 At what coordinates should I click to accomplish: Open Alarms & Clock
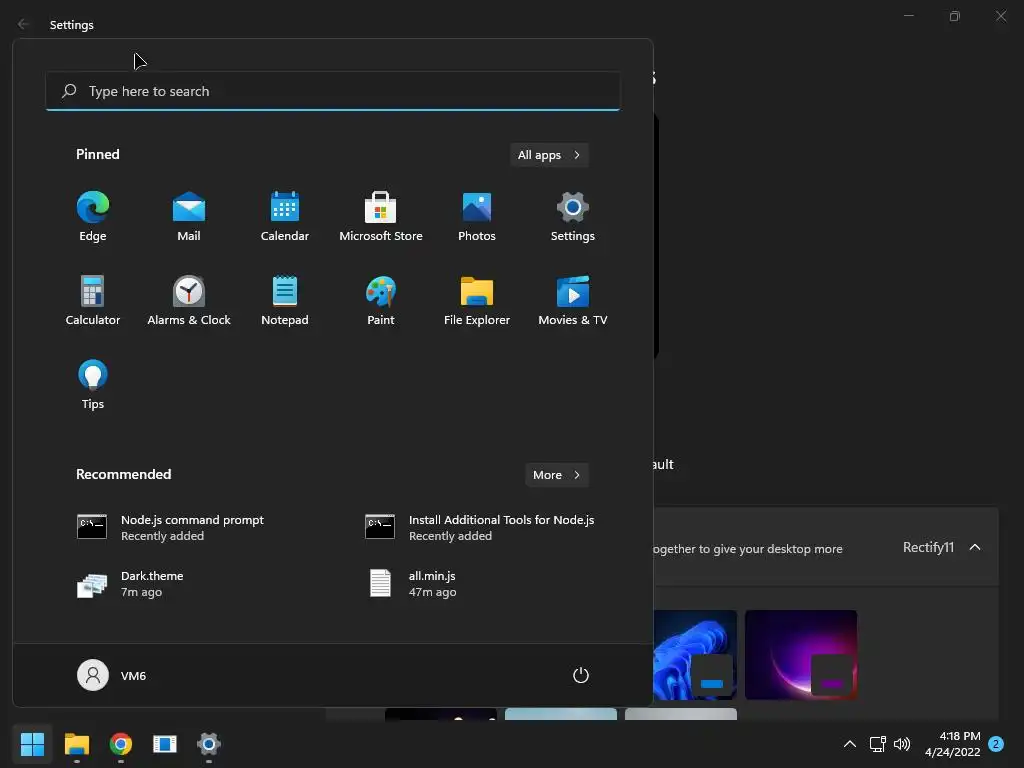pyautogui.click(x=189, y=300)
